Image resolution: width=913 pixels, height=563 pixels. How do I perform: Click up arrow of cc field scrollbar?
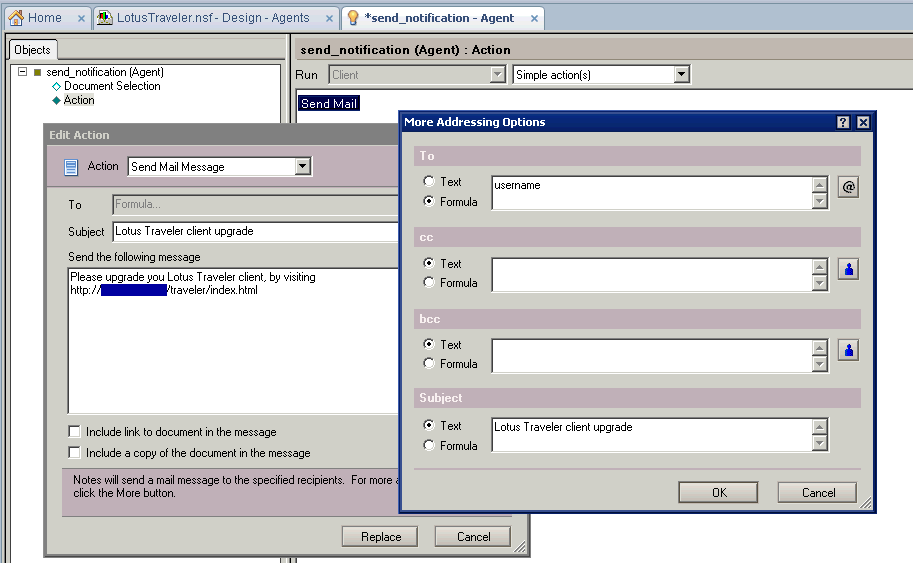point(819,267)
